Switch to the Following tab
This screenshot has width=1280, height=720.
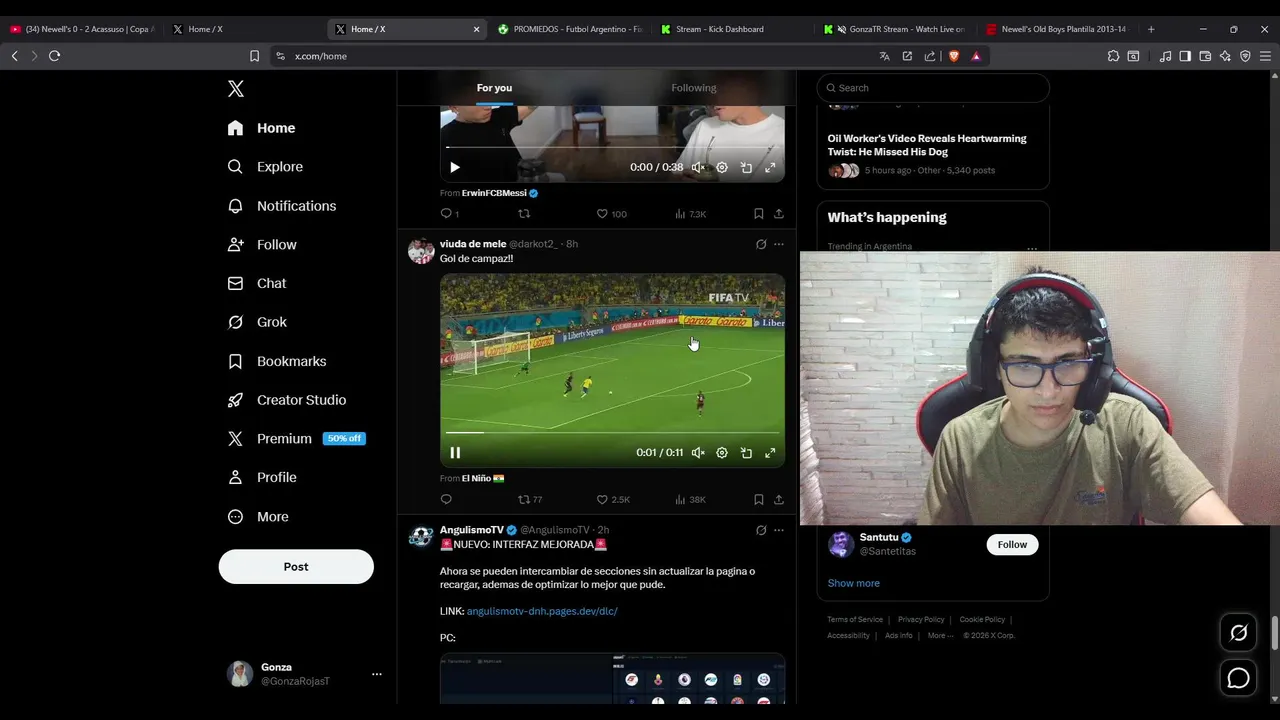tap(694, 88)
